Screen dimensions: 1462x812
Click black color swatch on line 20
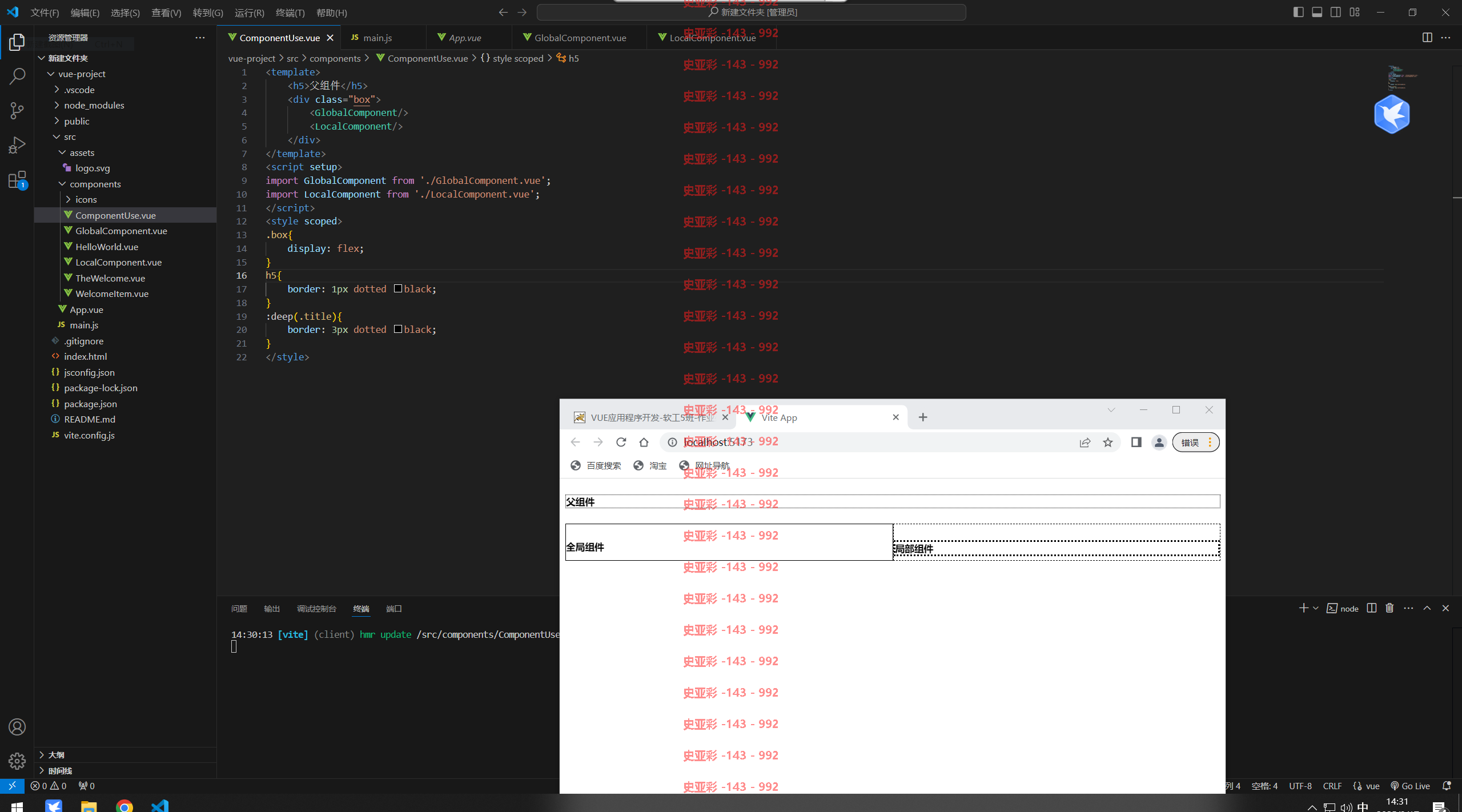pos(398,329)
